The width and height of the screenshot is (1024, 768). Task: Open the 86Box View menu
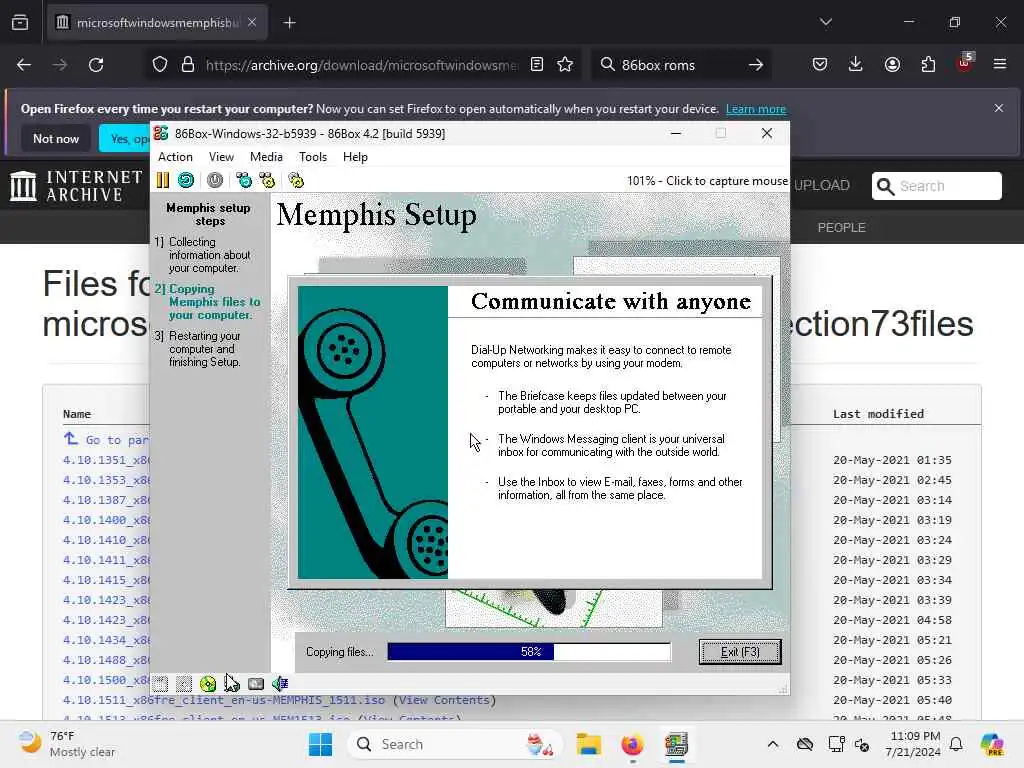click(x=221, y=157)
